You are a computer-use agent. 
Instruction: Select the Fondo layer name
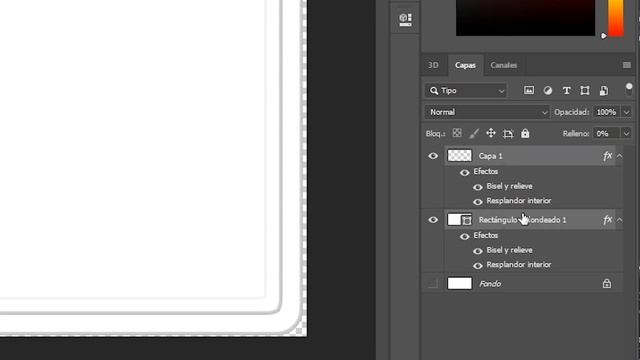pyautogui.click(x=490, y=284)
